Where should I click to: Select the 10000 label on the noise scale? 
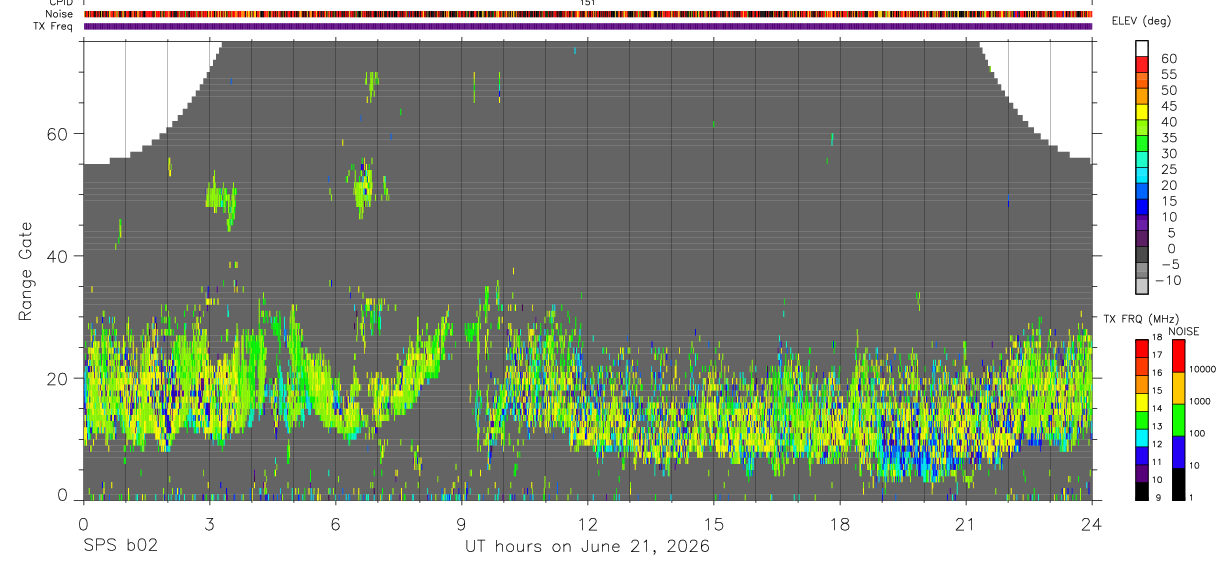(1202, 370)
